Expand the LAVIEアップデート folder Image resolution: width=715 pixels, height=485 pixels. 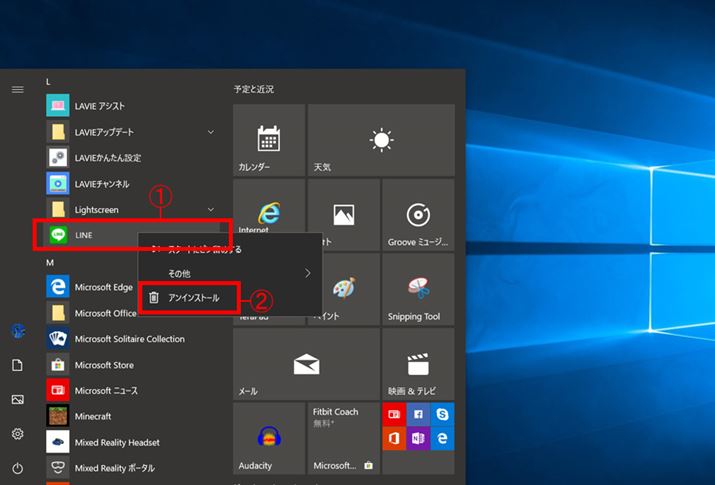coord(210,132)
